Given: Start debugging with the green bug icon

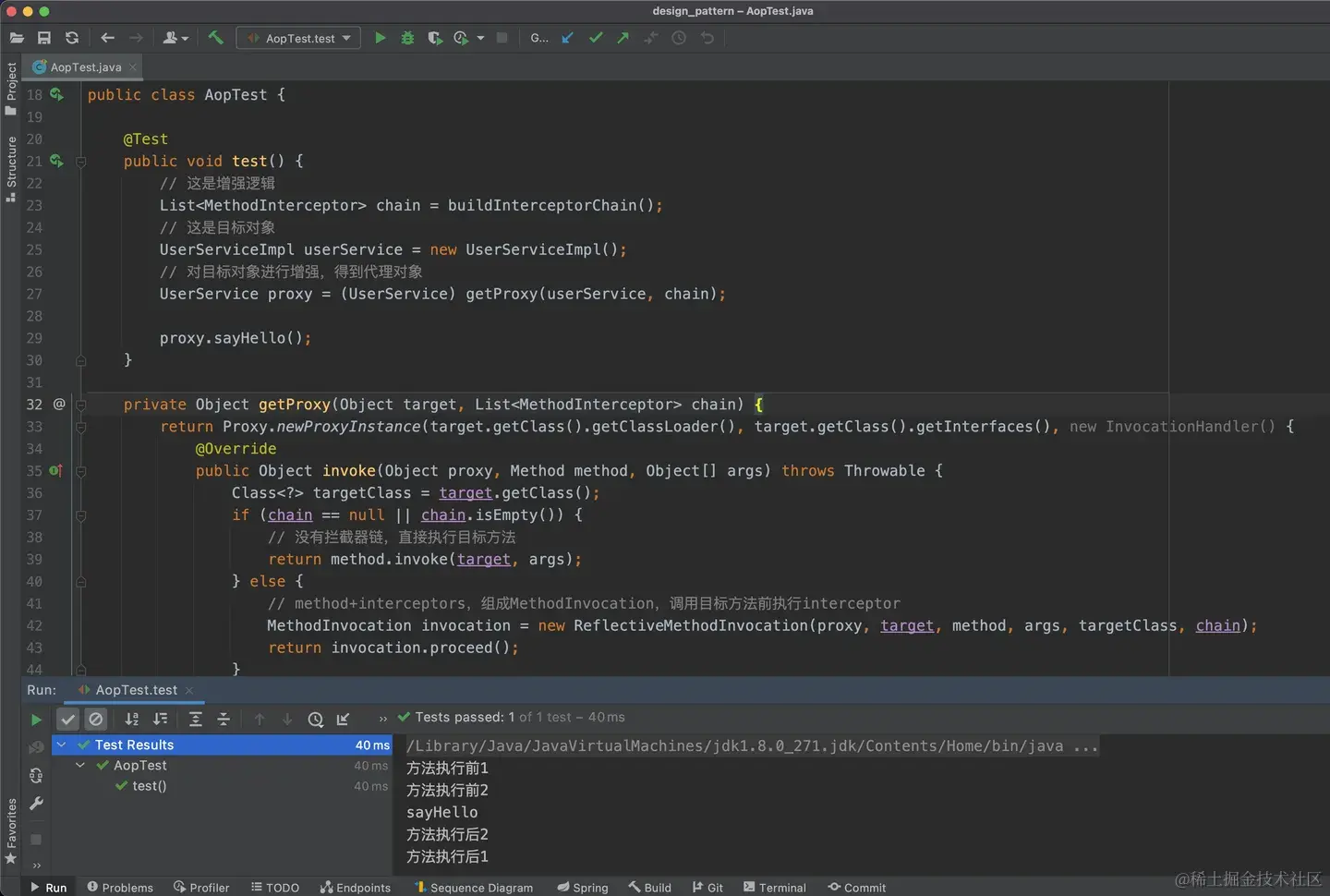Looking at the screenshot, I should pos(407,38).
